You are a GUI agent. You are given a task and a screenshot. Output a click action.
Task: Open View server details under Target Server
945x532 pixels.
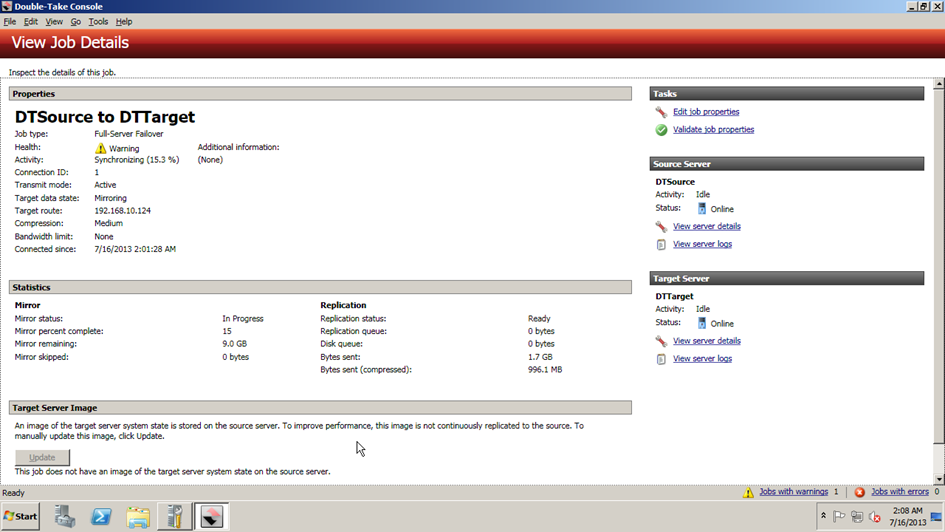pos(706,341)
